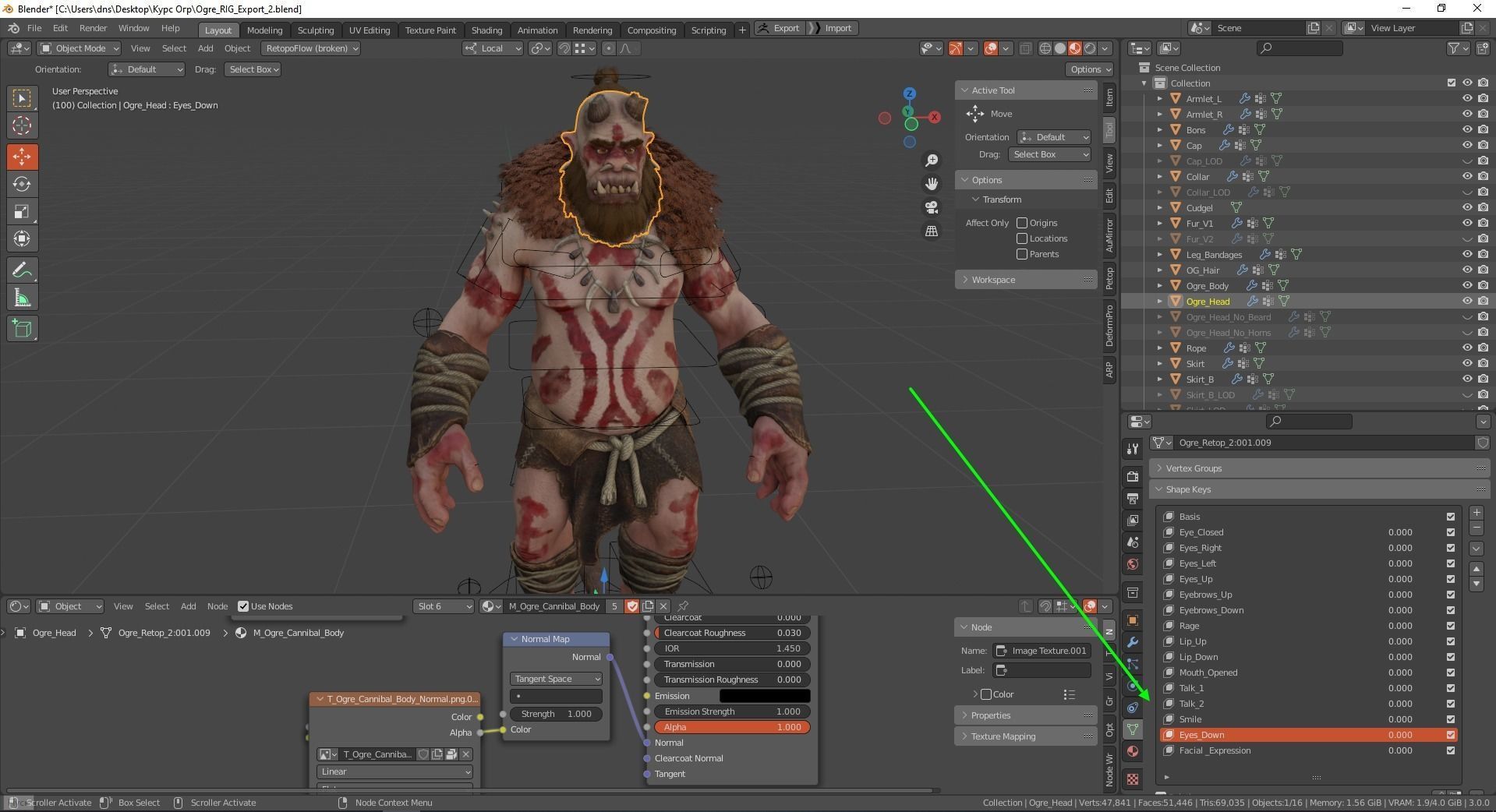Click the Import button
This screenshot has width=1496, height=812.
pyautogui.click(x=832, y=28)
